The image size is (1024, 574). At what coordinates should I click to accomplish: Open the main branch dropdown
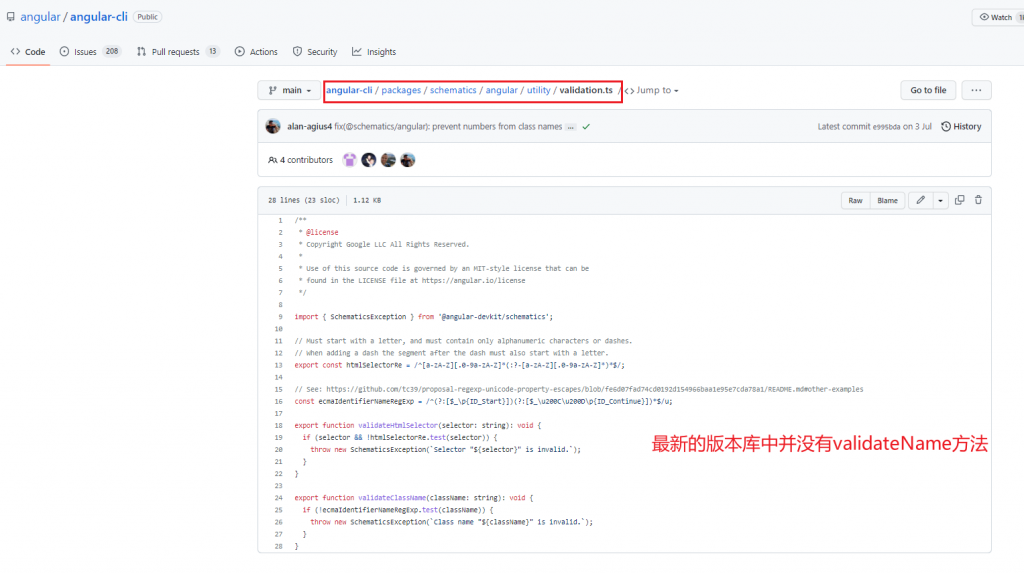[x=289, y=90]
